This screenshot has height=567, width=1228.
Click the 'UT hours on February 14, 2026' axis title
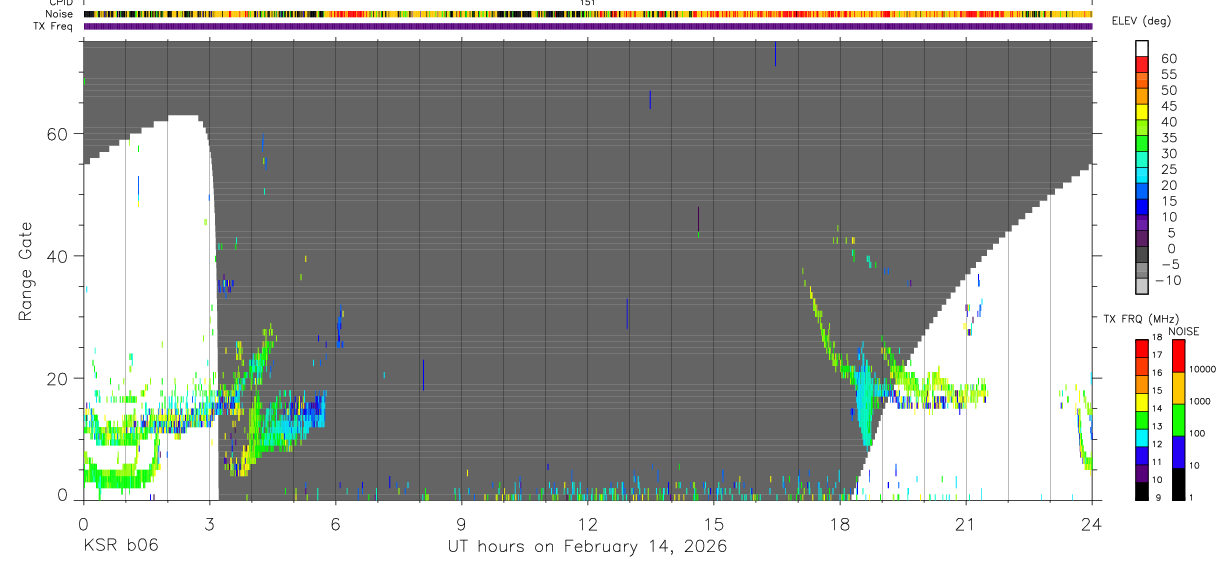click(x=586, y=546)
